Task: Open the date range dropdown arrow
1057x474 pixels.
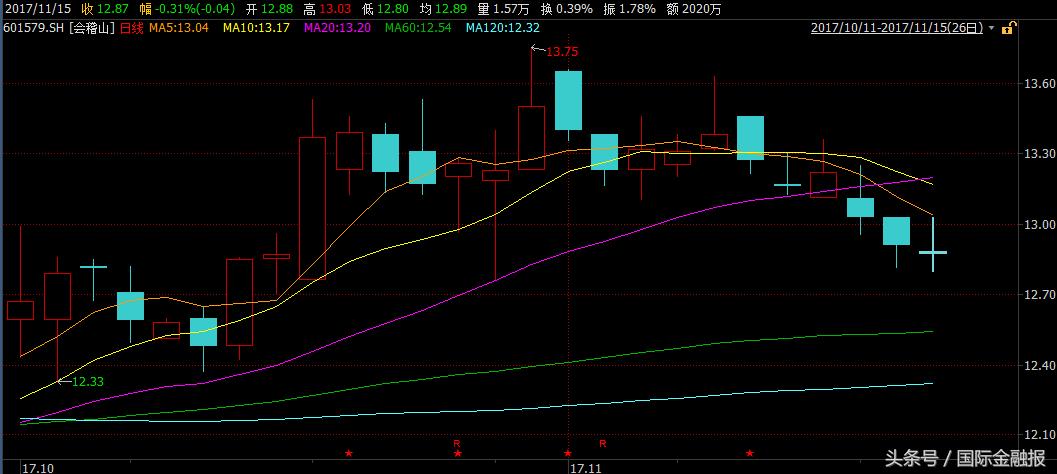Action: (991, 28)
